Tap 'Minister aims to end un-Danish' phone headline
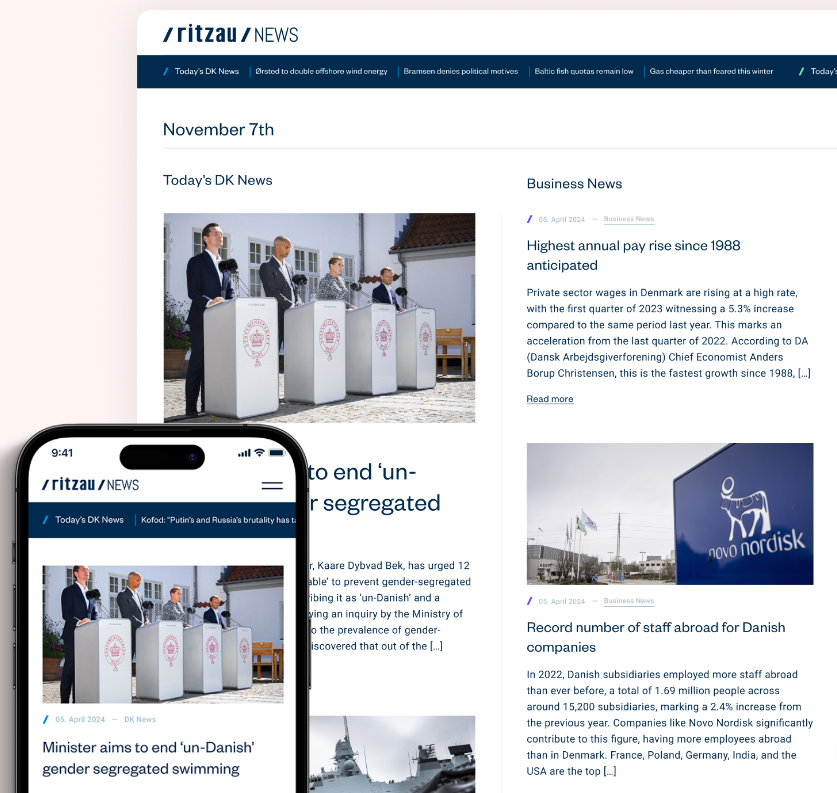Screen dimensions: 837x793 (148, 758)
